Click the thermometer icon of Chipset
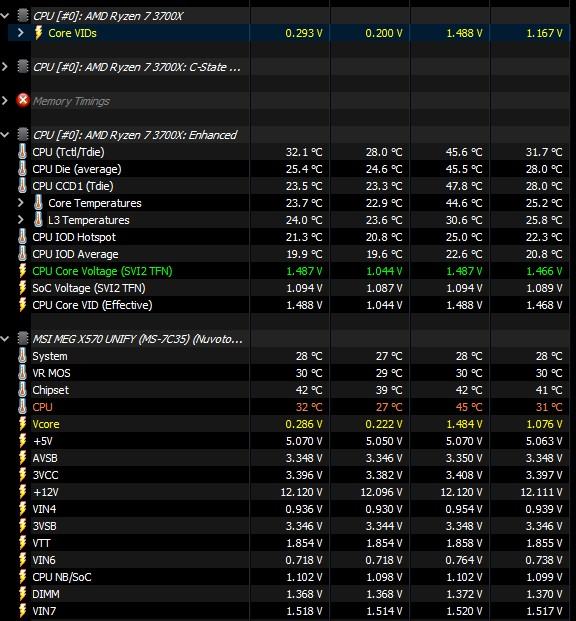Screen dimensions: 576x621 23,390
